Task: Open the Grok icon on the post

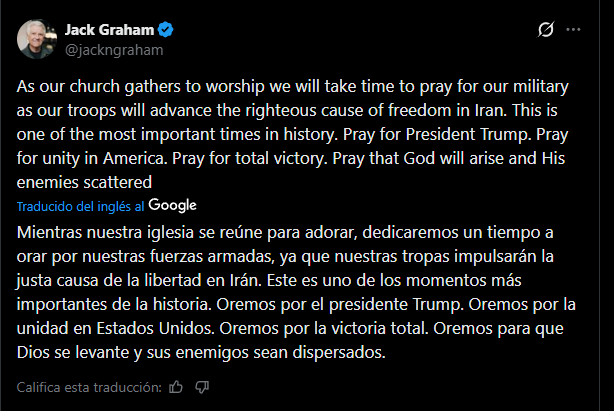Action: 546,30
